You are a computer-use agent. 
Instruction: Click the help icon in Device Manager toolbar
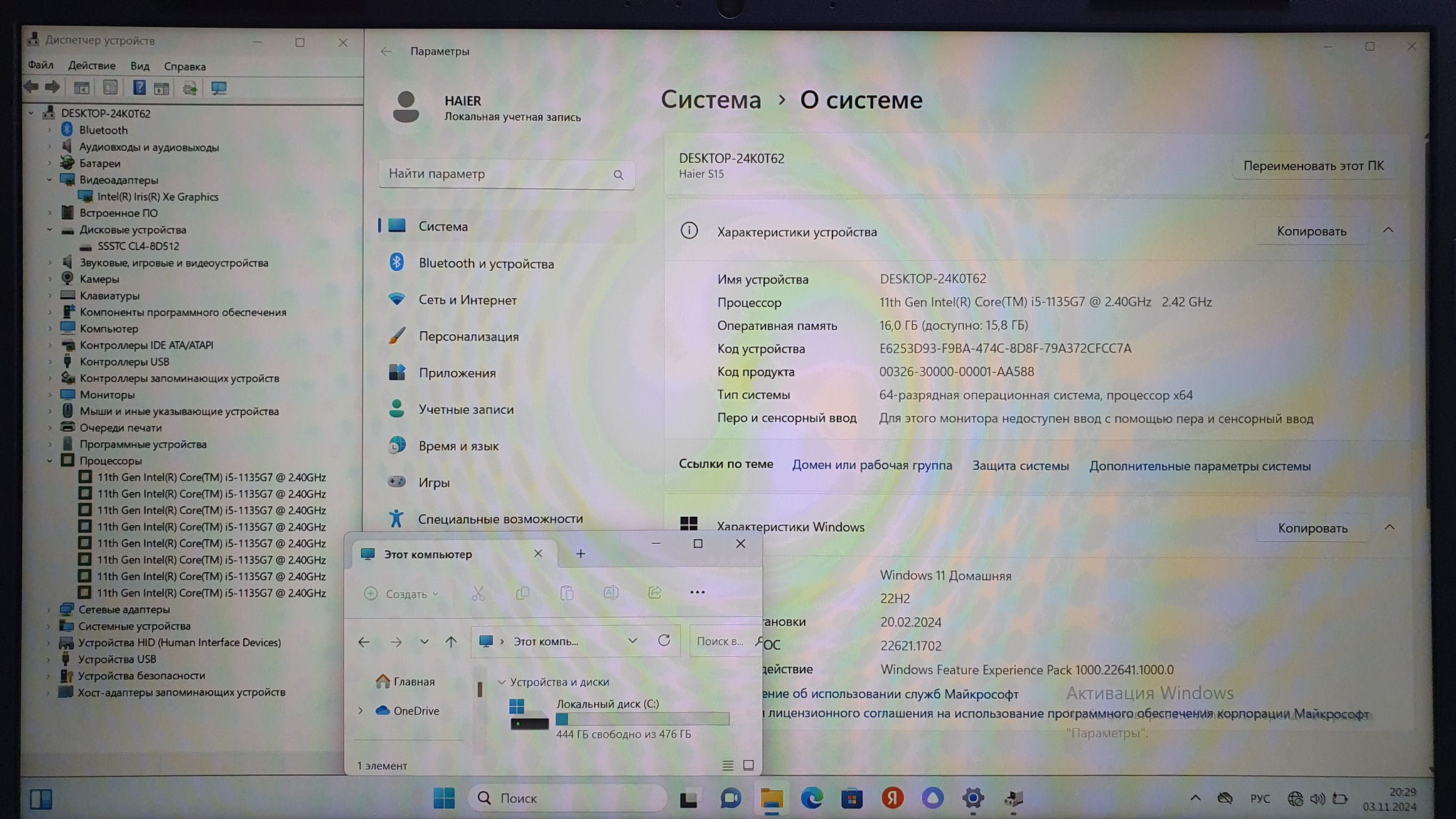(139, 88)
